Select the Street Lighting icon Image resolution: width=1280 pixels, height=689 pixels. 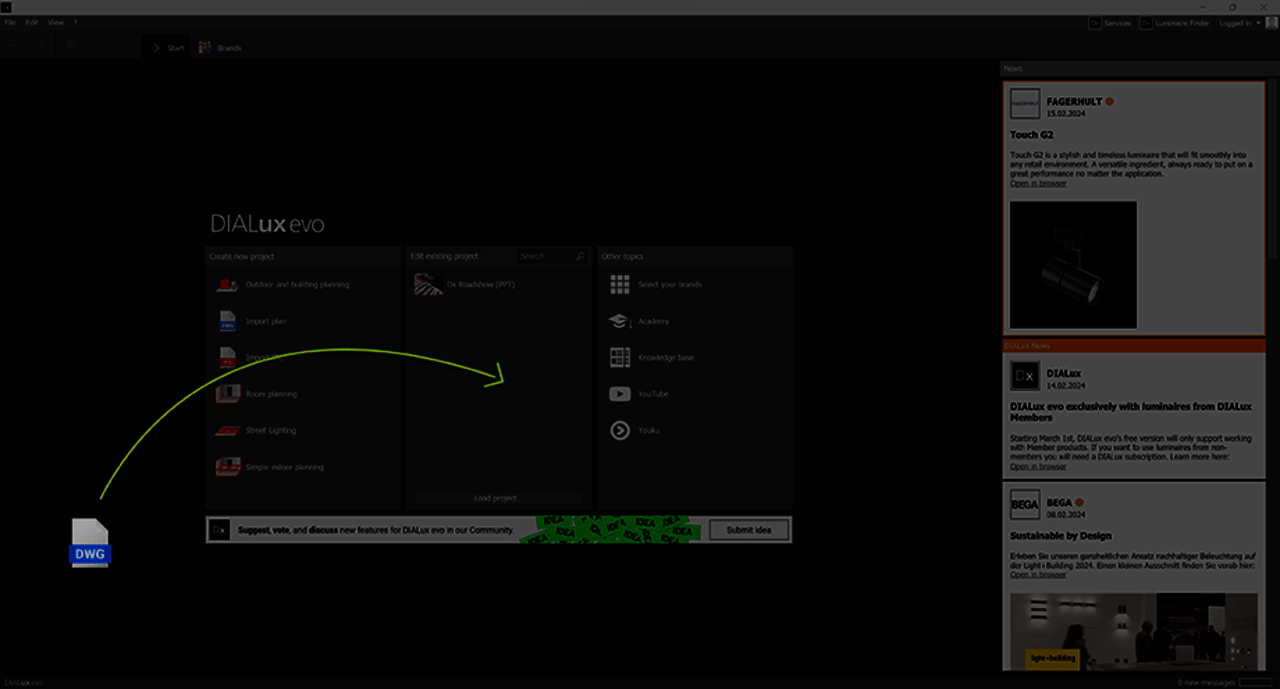coord(227,430)
